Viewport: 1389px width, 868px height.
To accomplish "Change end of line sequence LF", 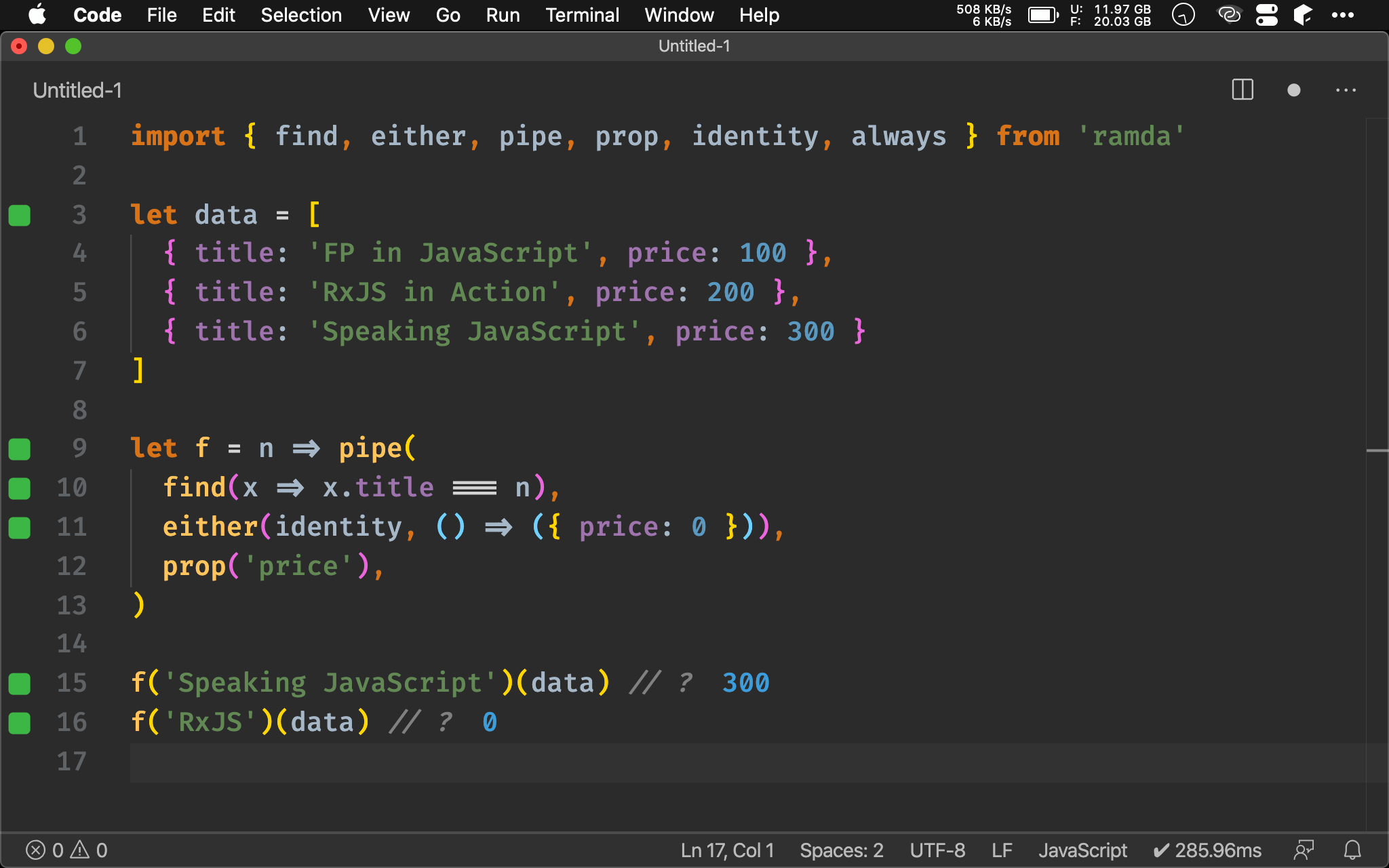I will (1002, 850).
